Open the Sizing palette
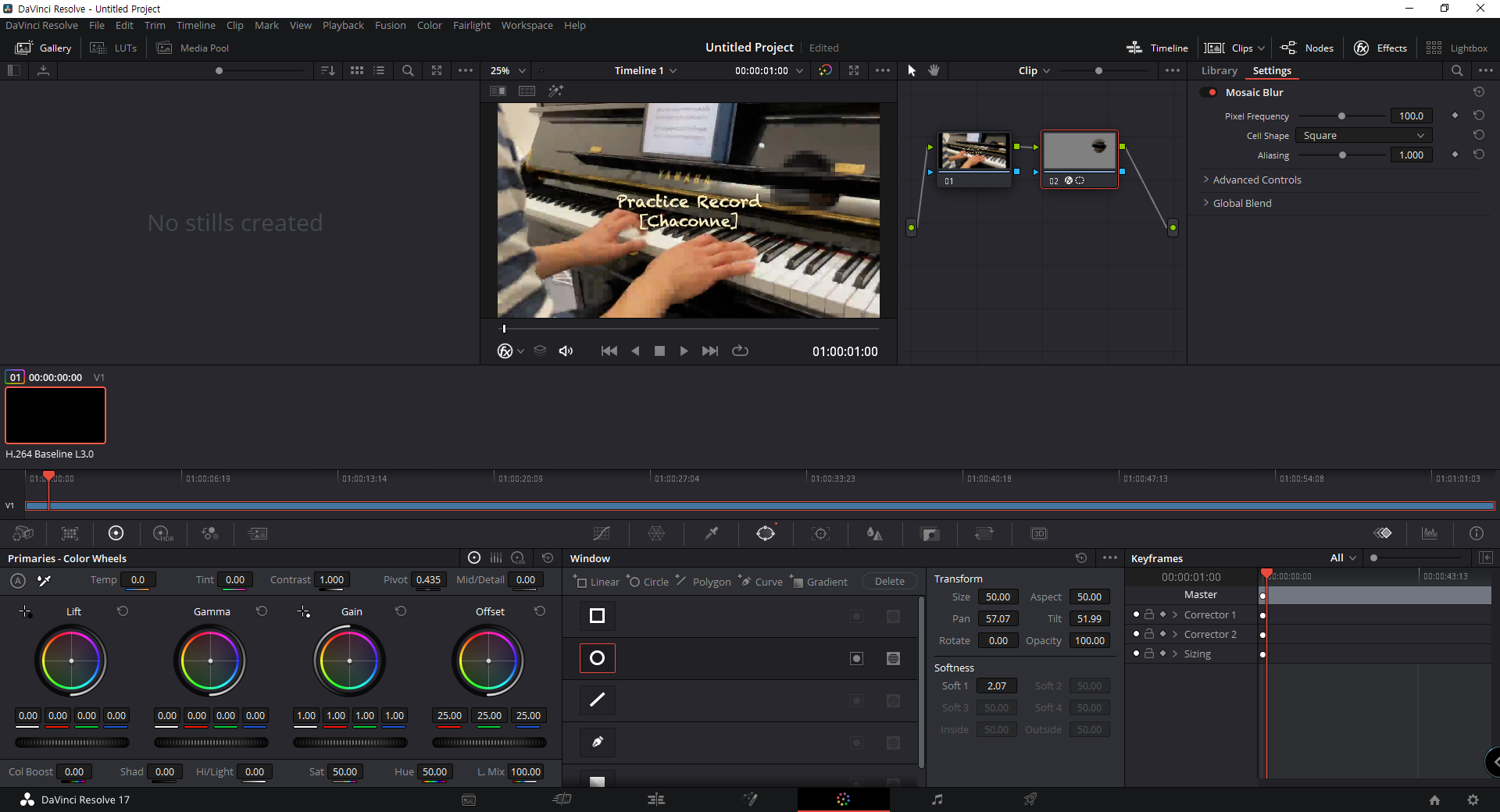The height and width of the screenshot is (812, 1500). click(x=984, y=533)
